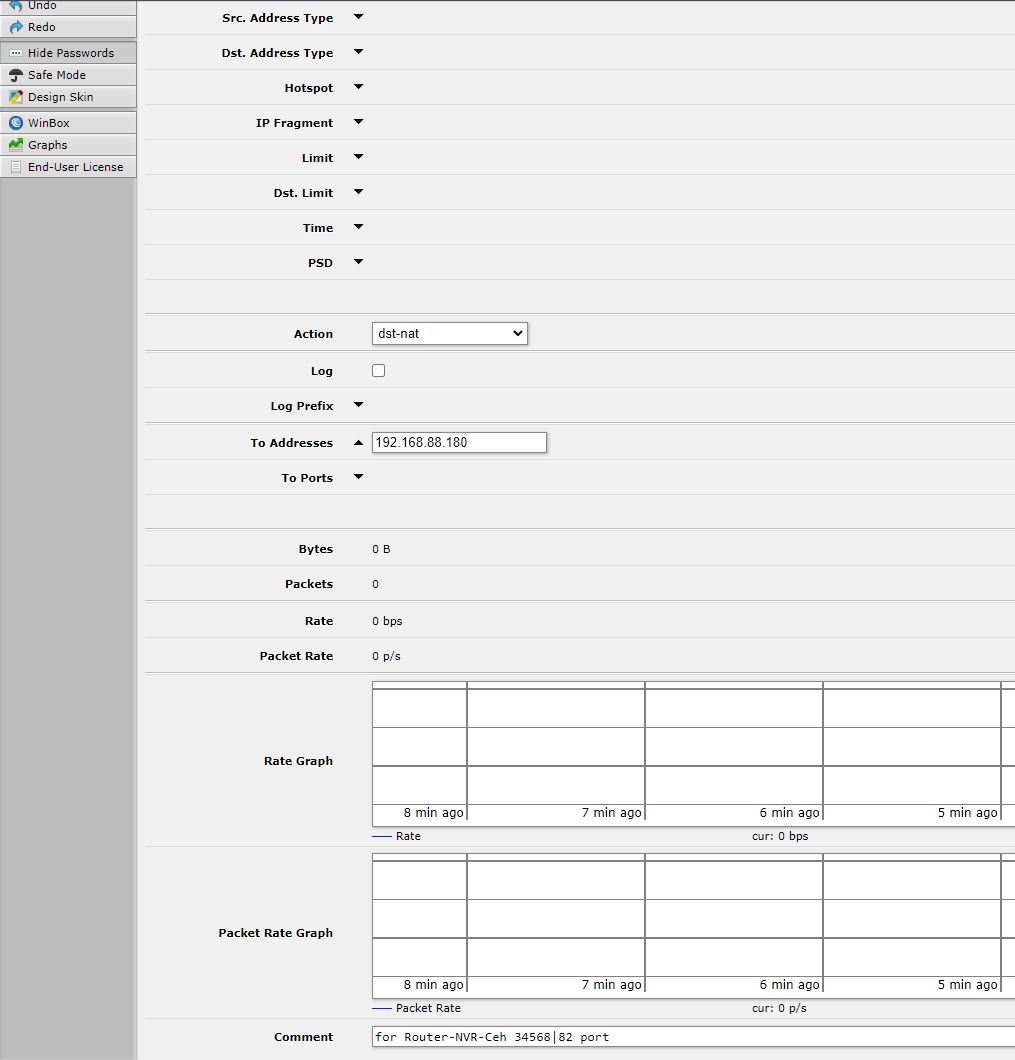The image size is (1015, 1060).
Task: Enable the Log checkbox
Action: (x=379, y=370)
